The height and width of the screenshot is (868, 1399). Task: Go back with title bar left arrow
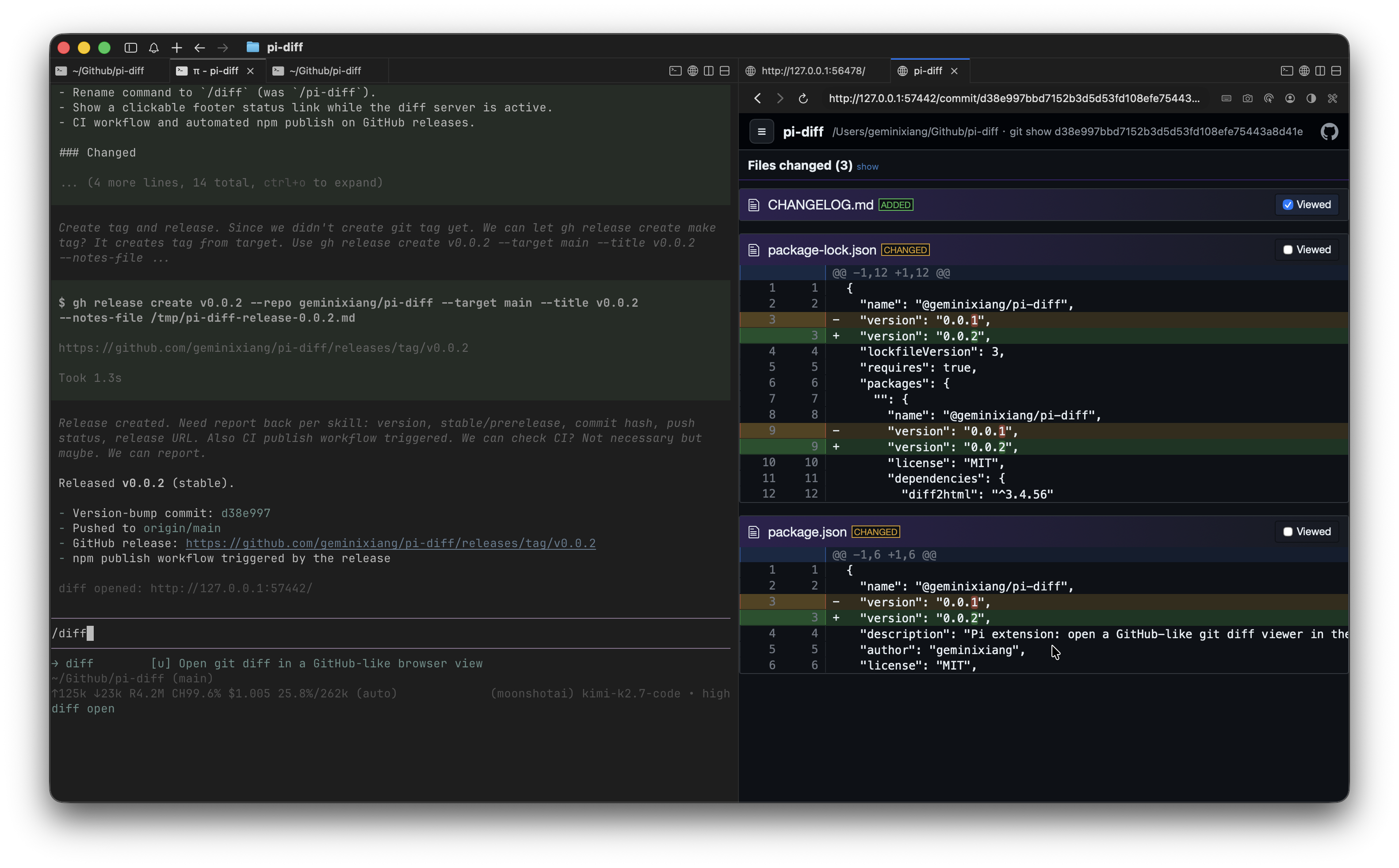[200, 48]
